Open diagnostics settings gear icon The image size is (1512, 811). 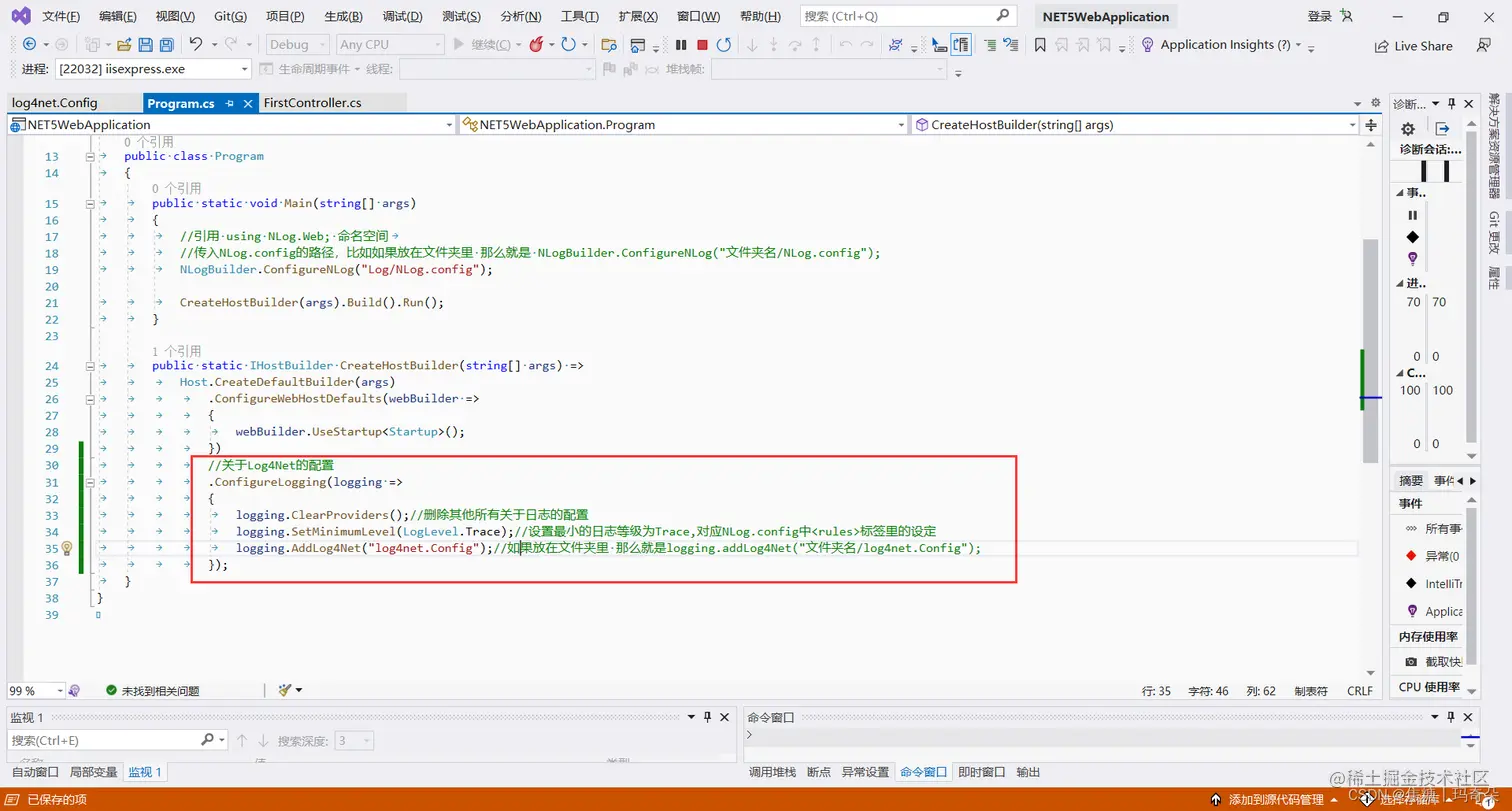tap(1408, 129)
